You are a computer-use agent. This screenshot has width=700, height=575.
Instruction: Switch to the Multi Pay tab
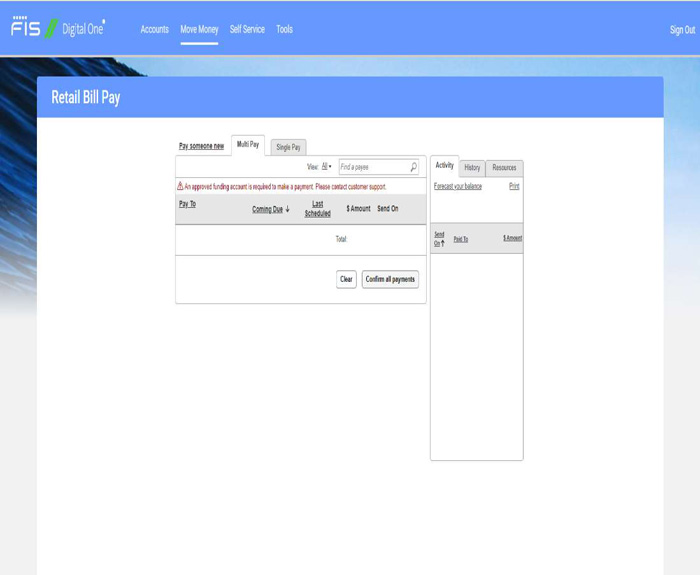click(x=248, y=145)
